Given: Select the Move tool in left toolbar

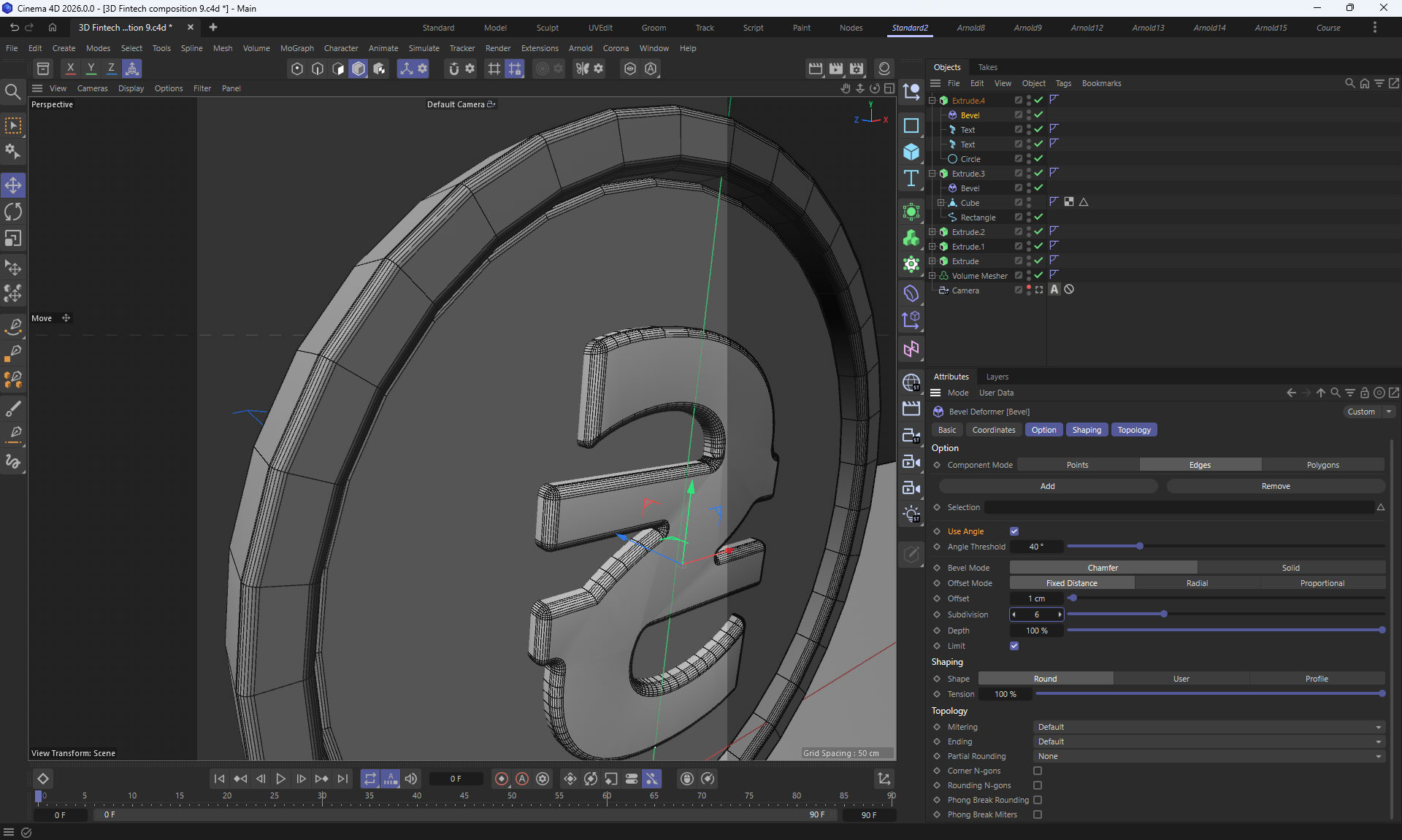Looking at the screenshot, I should (13, 185).
